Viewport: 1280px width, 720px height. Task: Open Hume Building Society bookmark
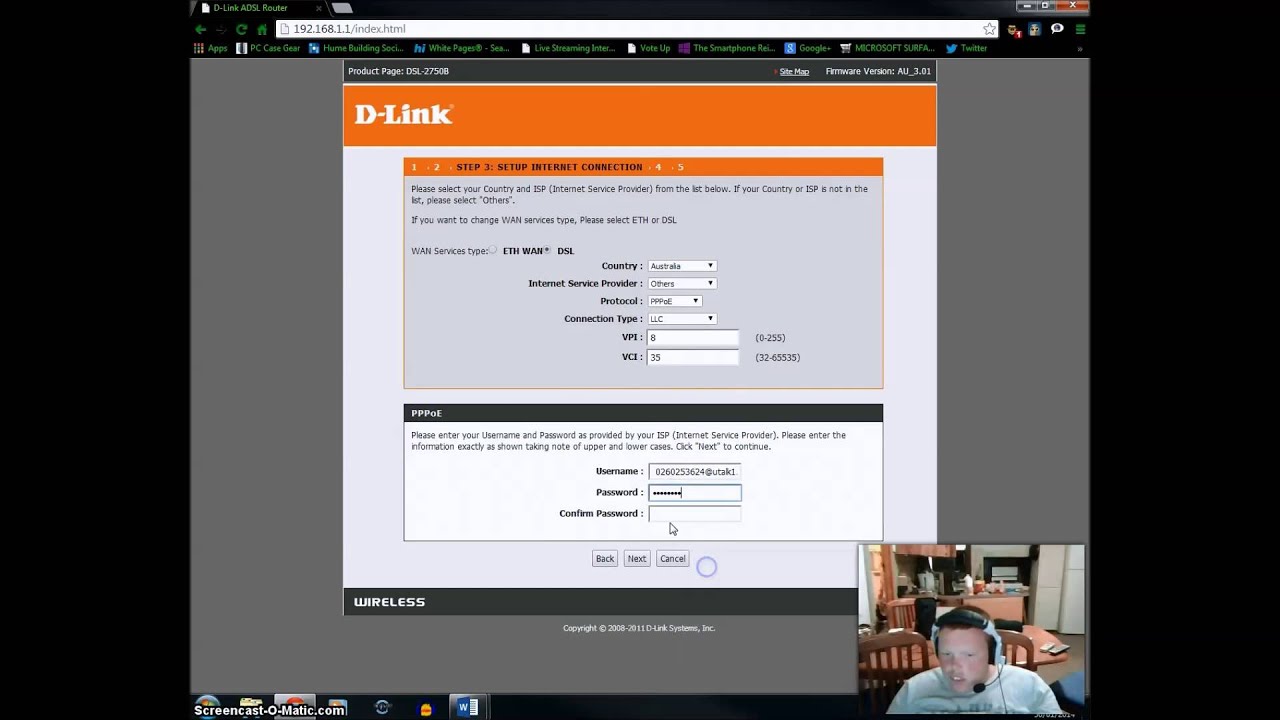[356, 48]
